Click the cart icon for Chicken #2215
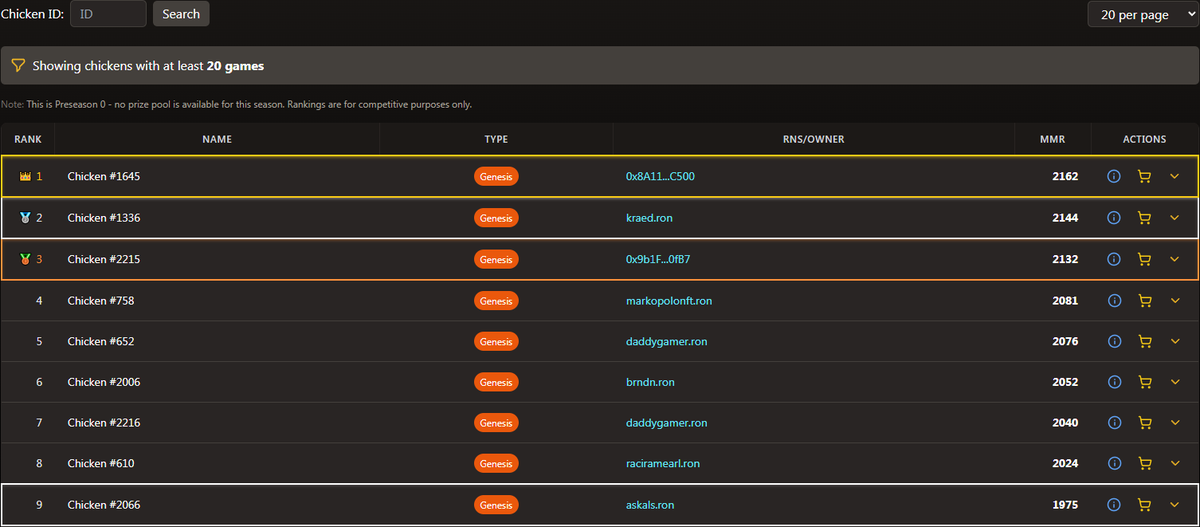The image size is (1200, 527). (x=1145, y=259)
